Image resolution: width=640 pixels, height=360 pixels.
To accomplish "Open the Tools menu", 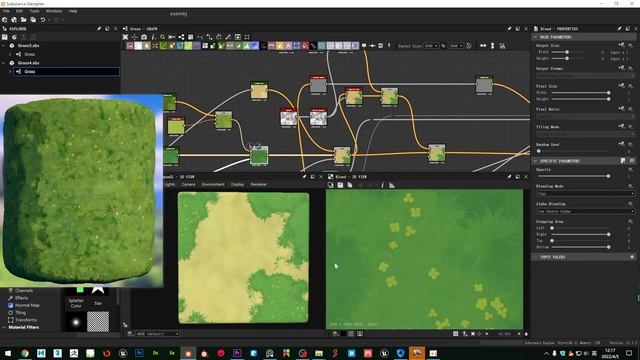I will (x=35, y=11).
